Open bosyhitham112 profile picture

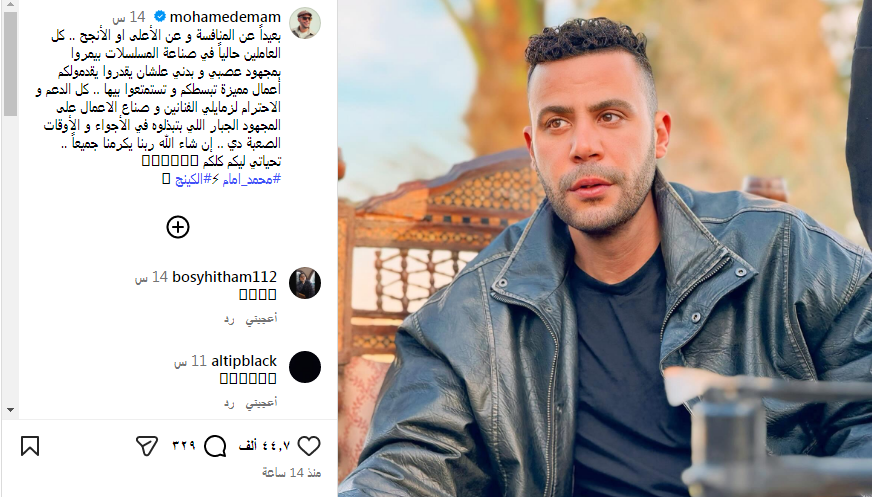(305, 283)
